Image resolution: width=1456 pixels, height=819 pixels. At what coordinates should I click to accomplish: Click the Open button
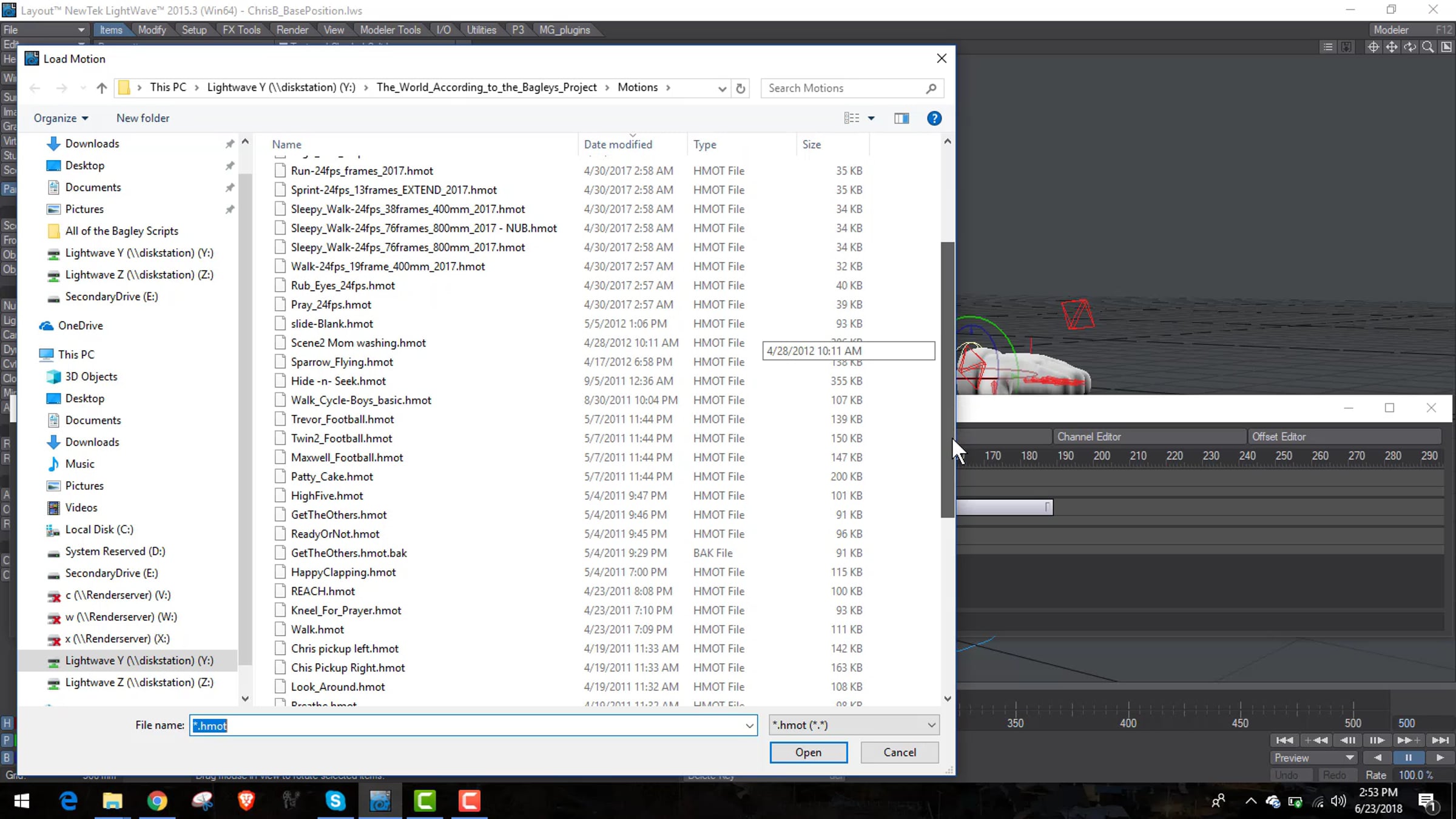(808, 752)
